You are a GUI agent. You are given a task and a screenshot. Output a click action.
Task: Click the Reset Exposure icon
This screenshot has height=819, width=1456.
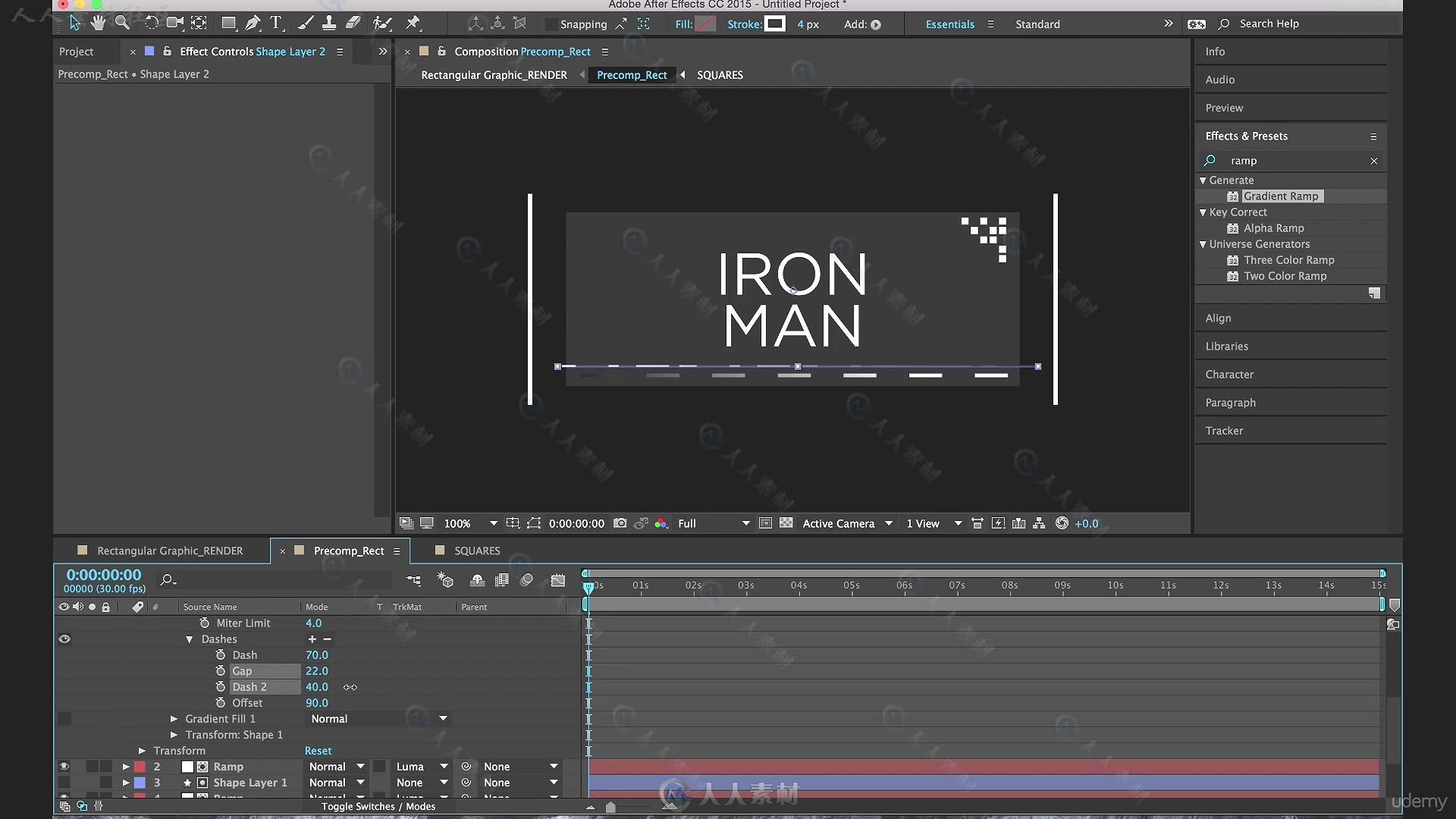(x=1062, y=523)
